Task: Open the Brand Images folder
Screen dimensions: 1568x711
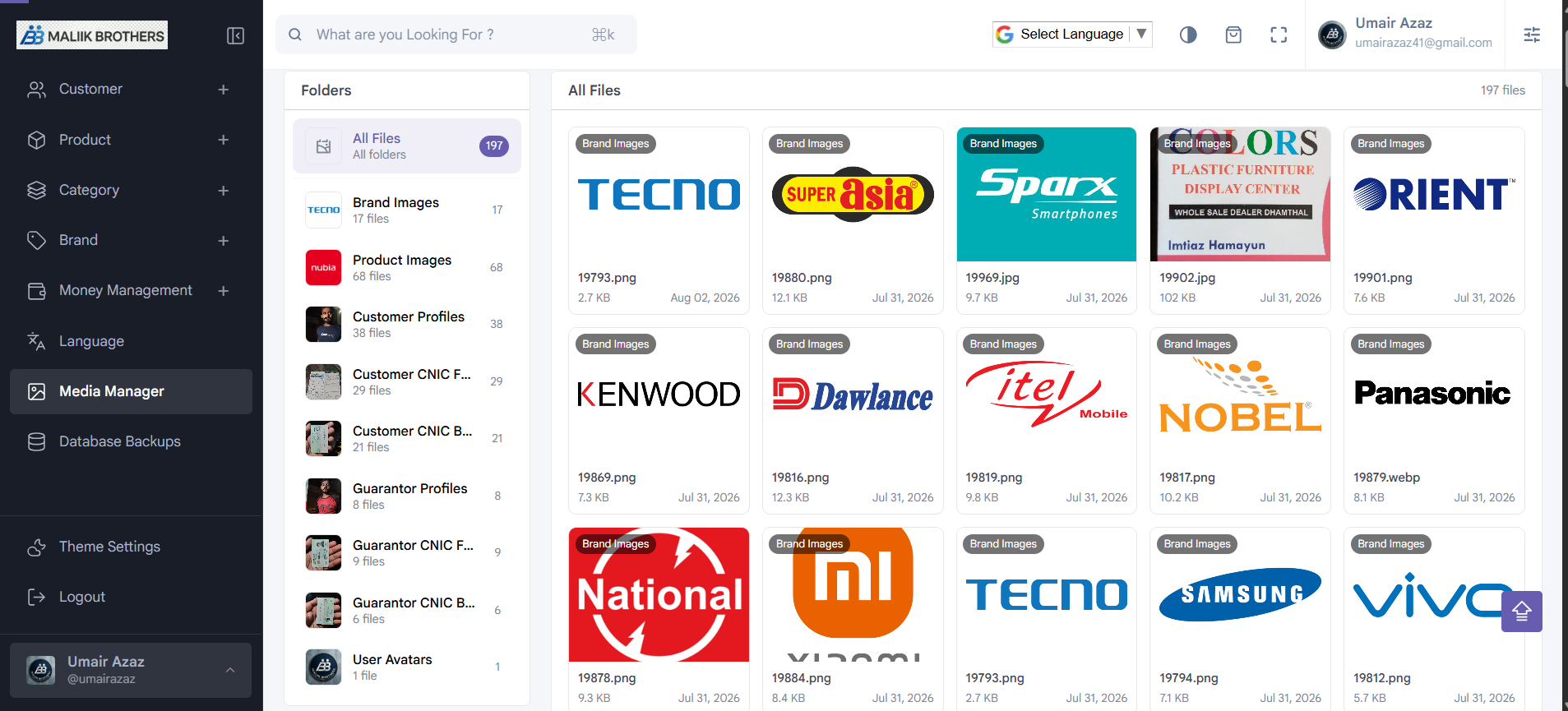Action: point(407,210)
